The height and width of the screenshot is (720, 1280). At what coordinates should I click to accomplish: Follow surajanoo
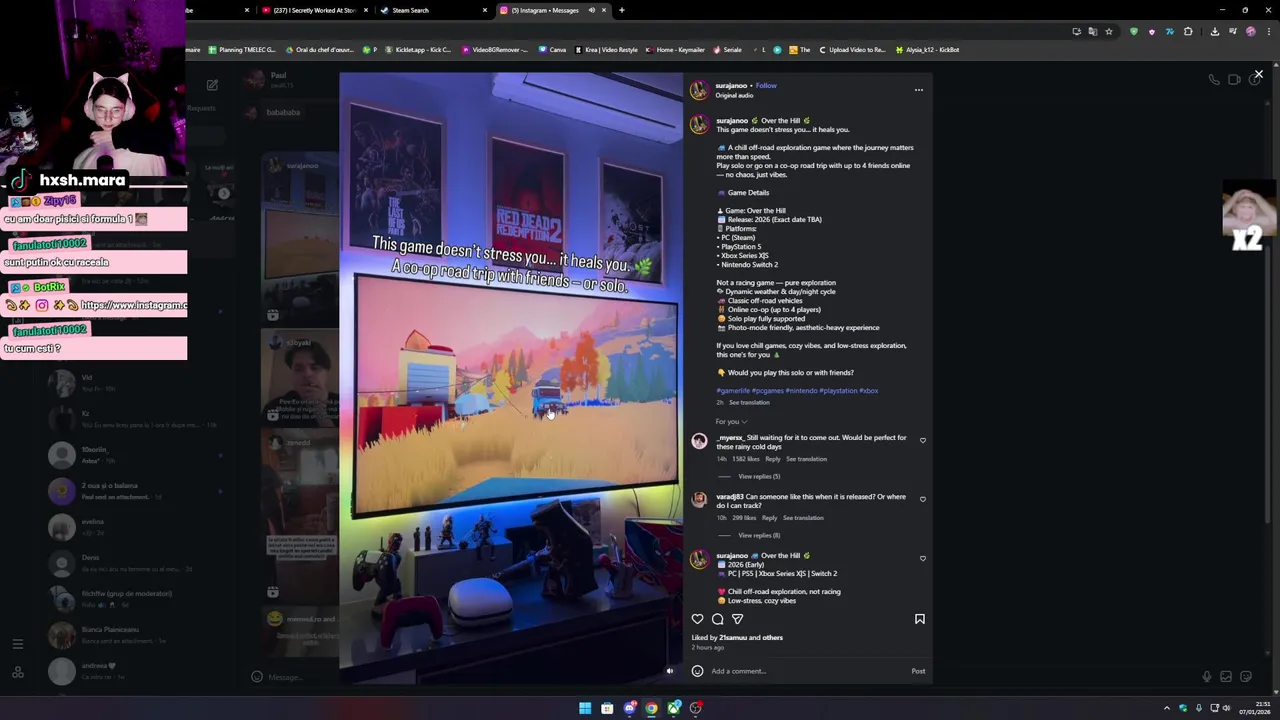click(766, 85)
